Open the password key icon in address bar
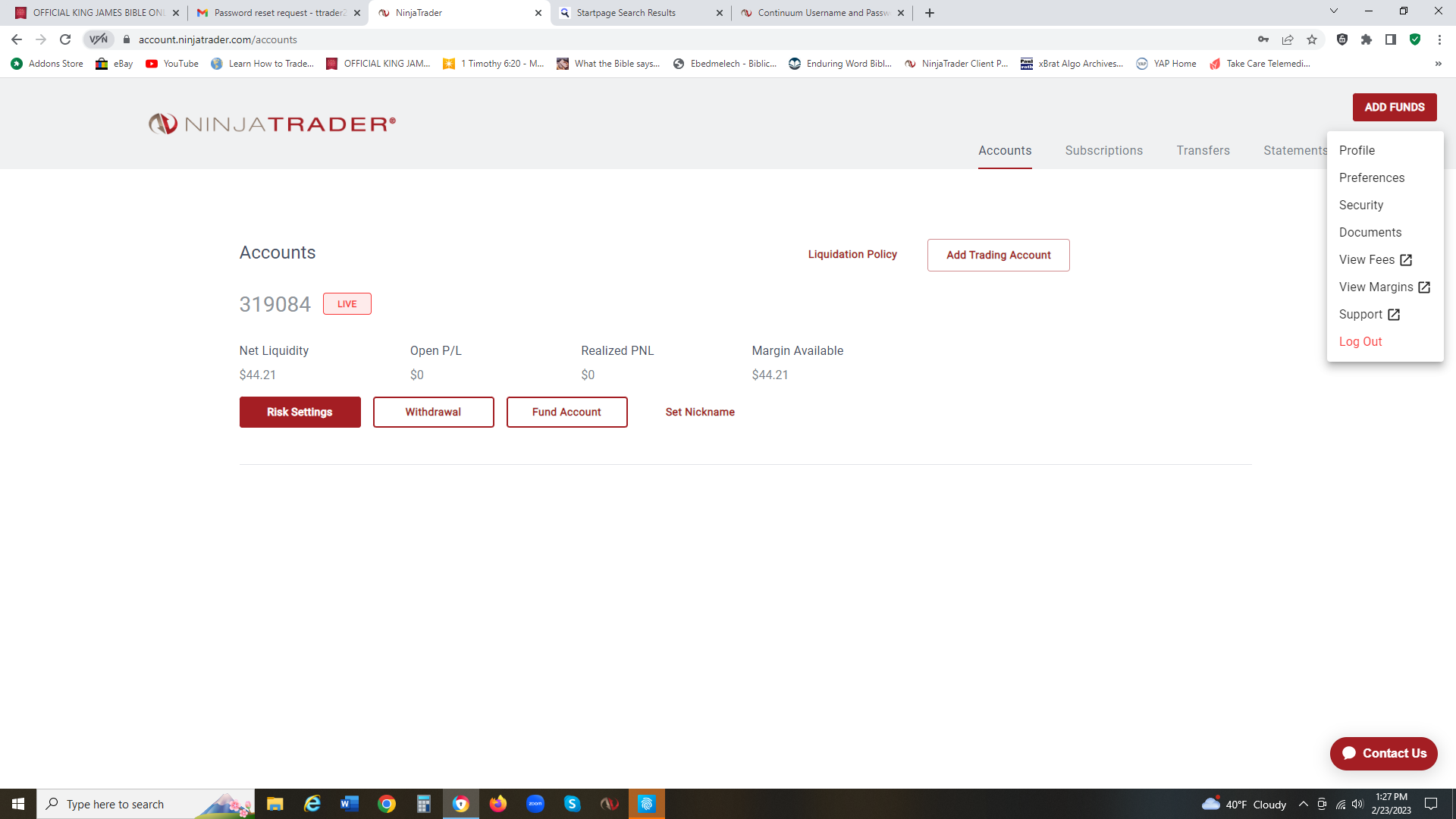Image resolution: width=1456 pixels, height=819 pixels. 1263,39
